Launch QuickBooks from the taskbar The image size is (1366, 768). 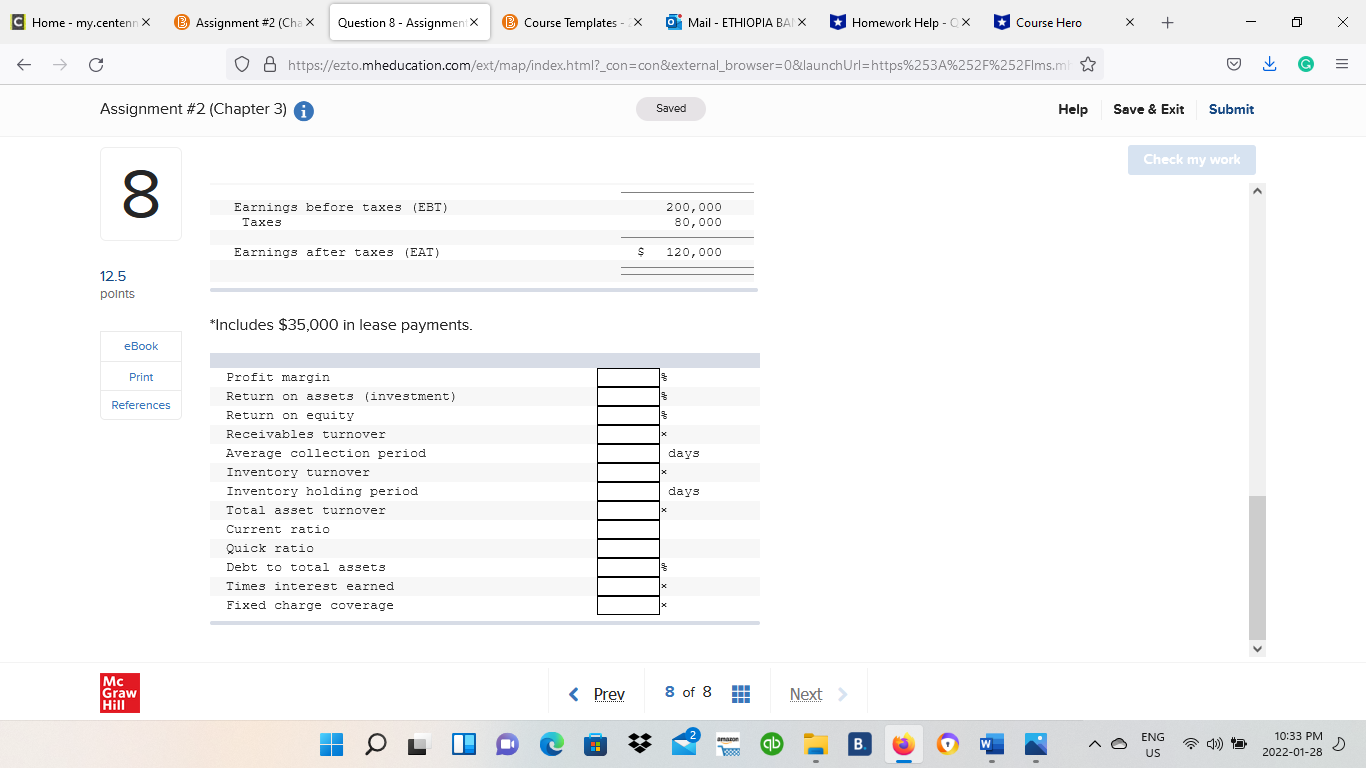coord(771,744)
